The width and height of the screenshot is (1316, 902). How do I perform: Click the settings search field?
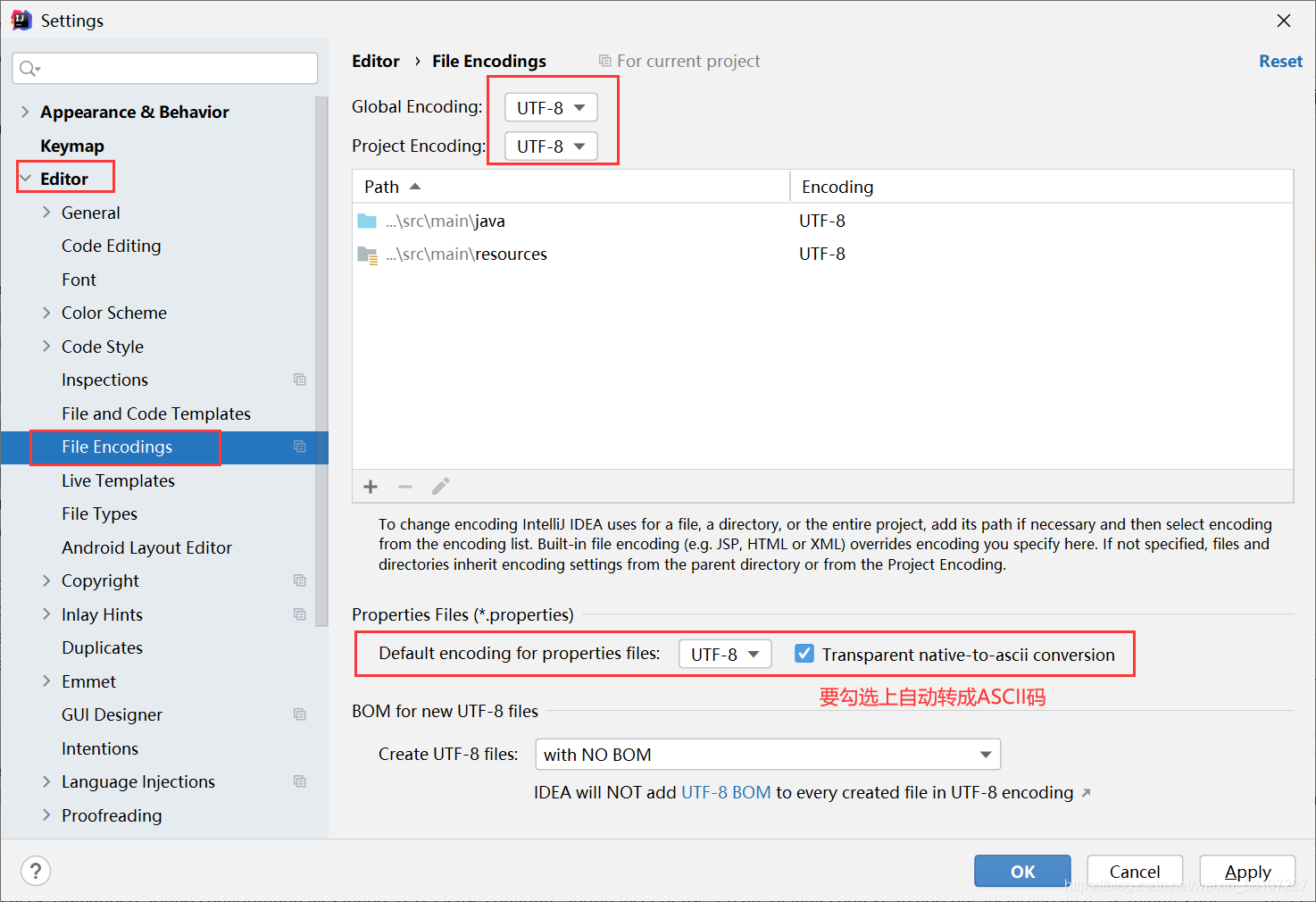pos(165,69)
